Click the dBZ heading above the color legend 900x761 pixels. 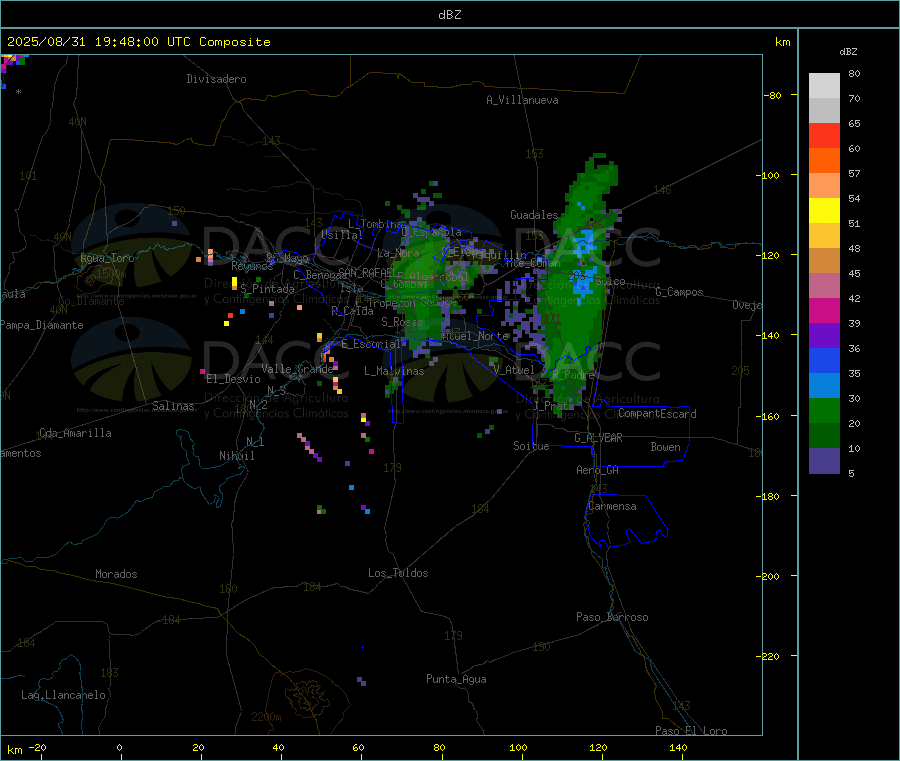(x=848, y=52)
